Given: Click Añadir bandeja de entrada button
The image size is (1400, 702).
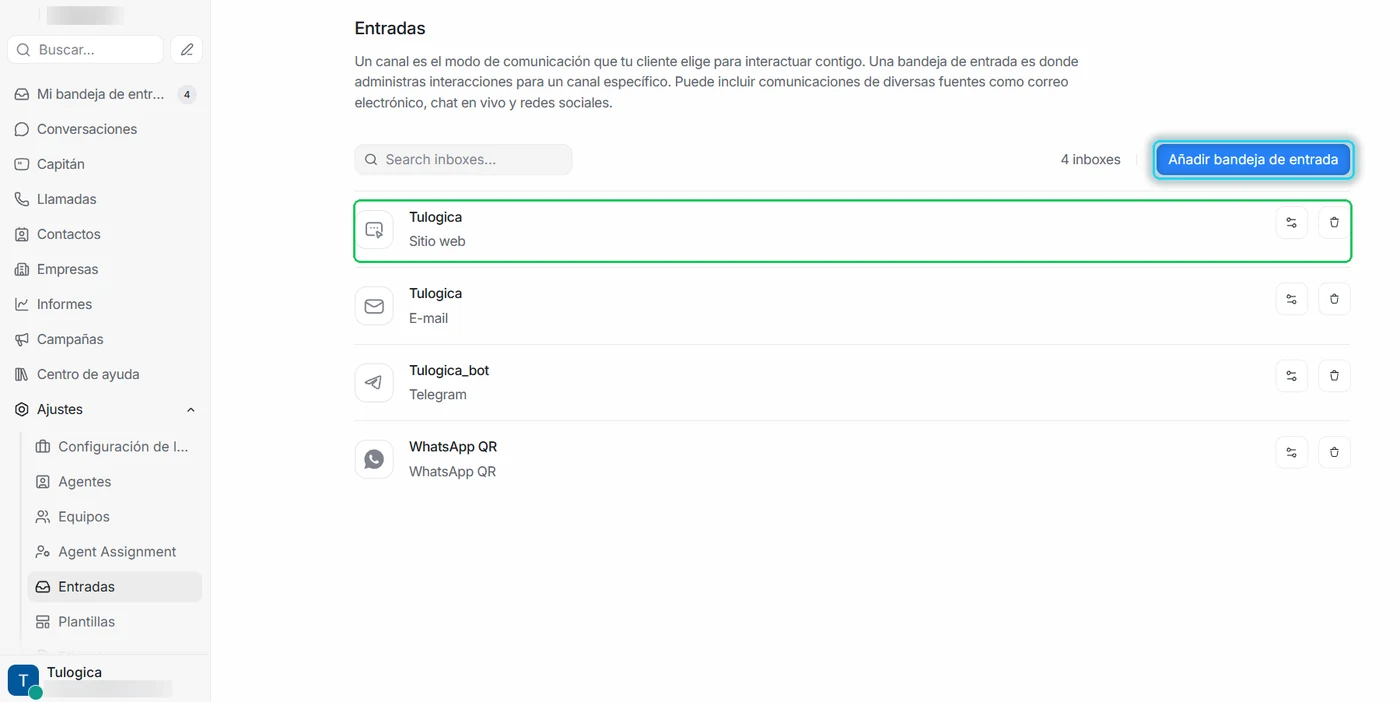Looking at the screenshot, I should tap(1253, 159).
